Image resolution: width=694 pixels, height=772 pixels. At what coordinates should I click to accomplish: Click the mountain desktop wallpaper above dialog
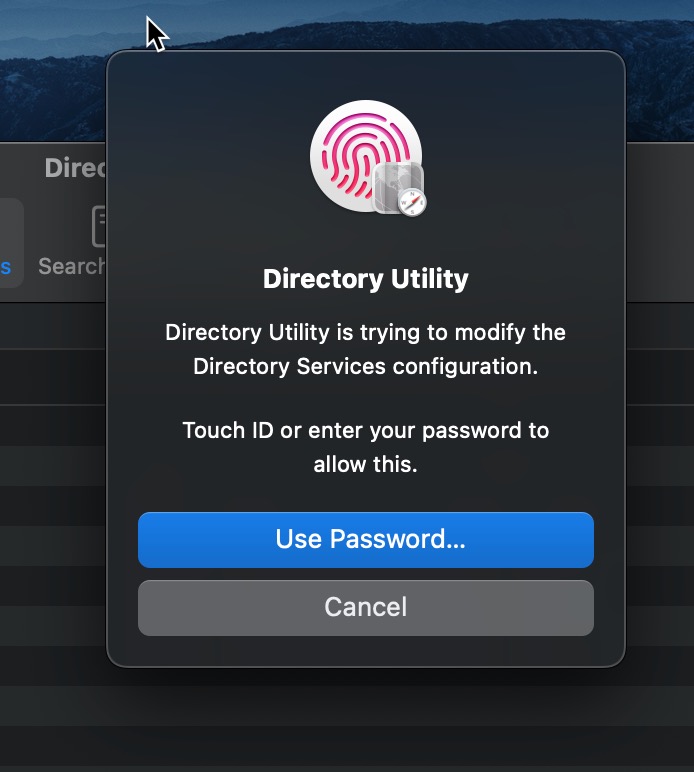[x=394, y=25]
